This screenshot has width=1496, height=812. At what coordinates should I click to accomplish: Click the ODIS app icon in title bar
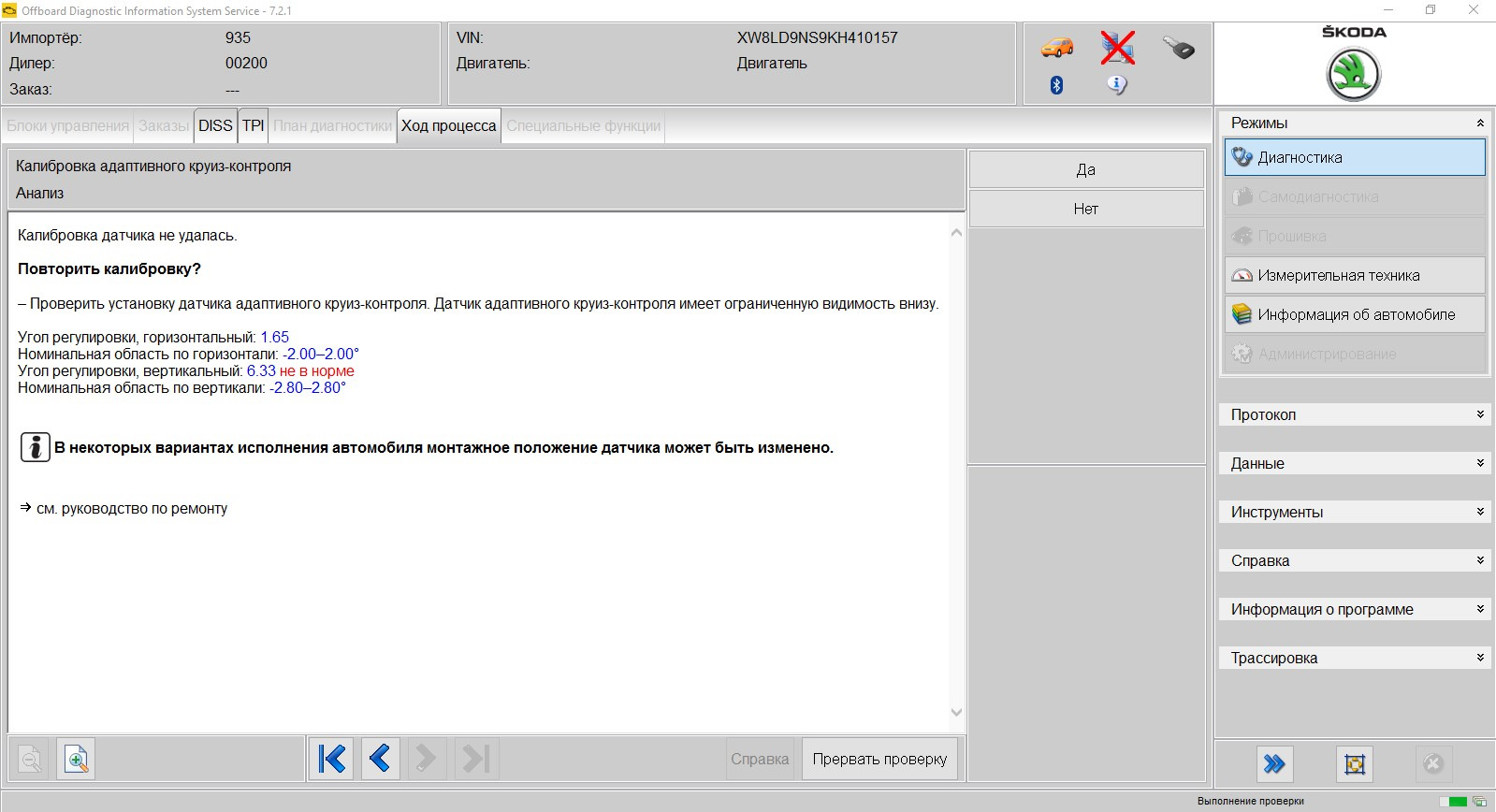9,10
